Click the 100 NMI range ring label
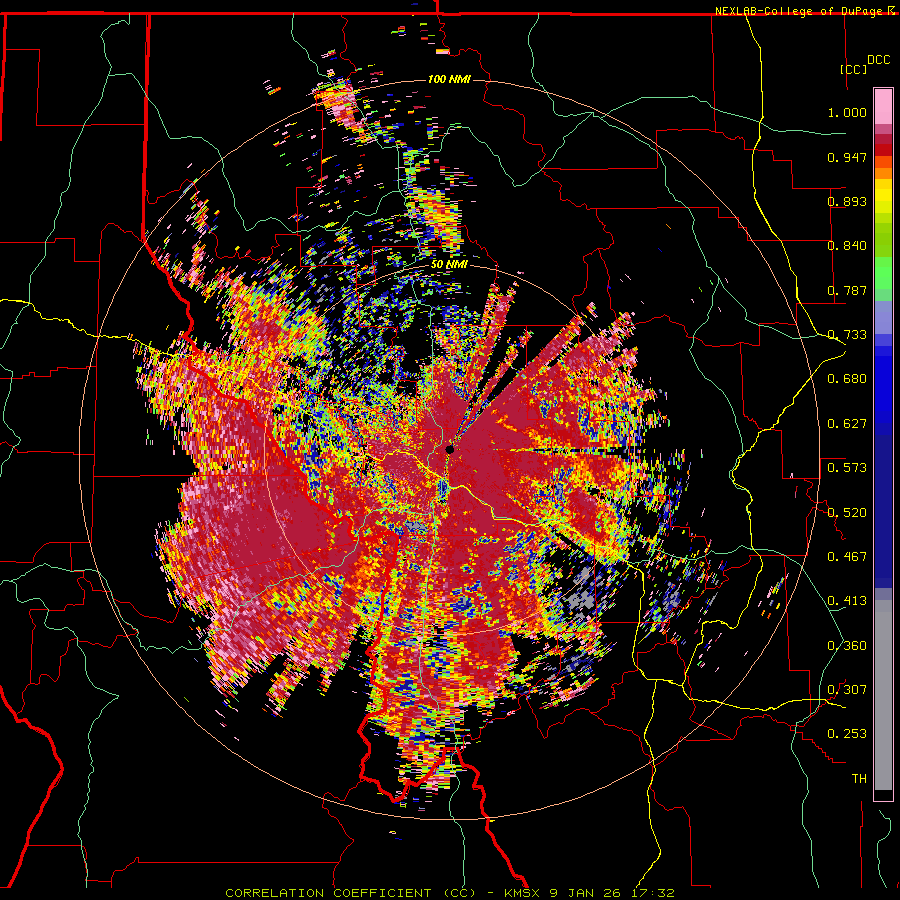 (449, 79)
